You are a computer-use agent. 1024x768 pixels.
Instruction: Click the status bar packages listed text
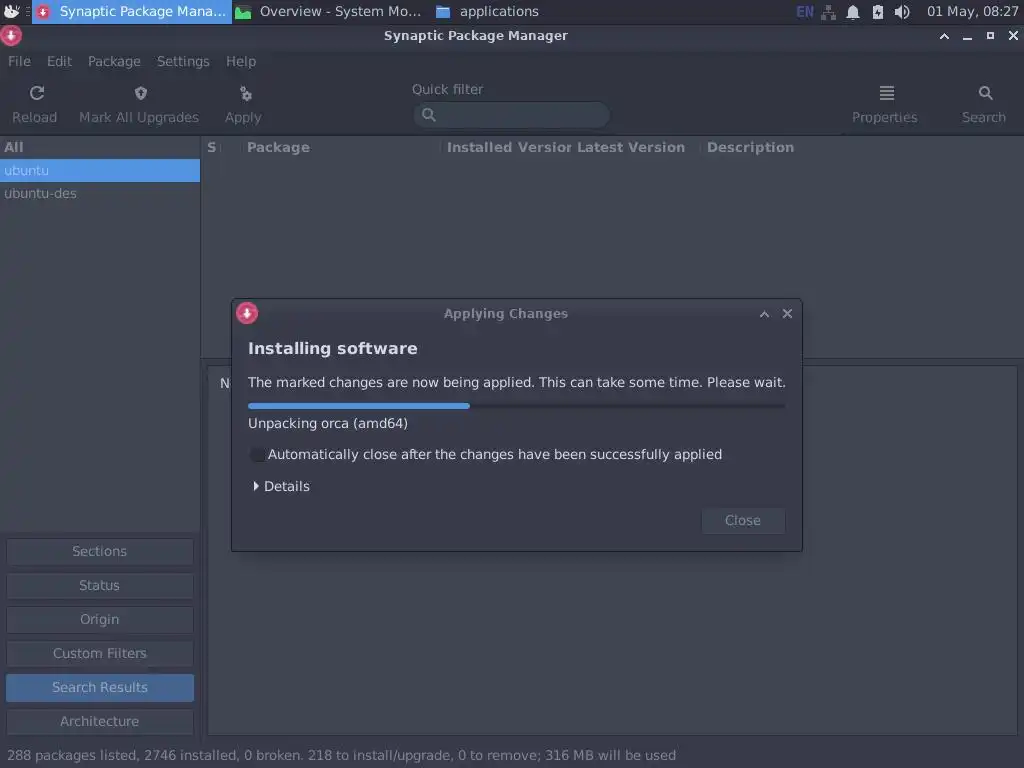342,756
